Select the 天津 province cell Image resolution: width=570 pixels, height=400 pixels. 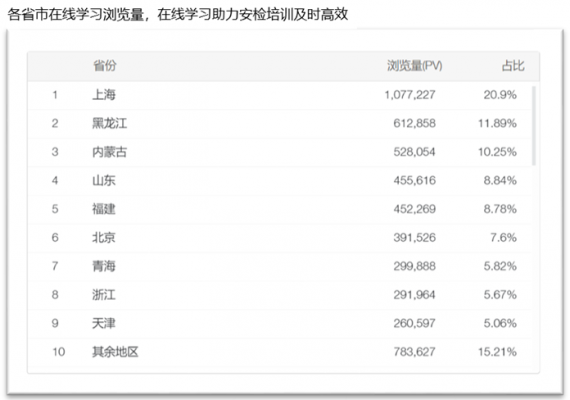point(104,323)
